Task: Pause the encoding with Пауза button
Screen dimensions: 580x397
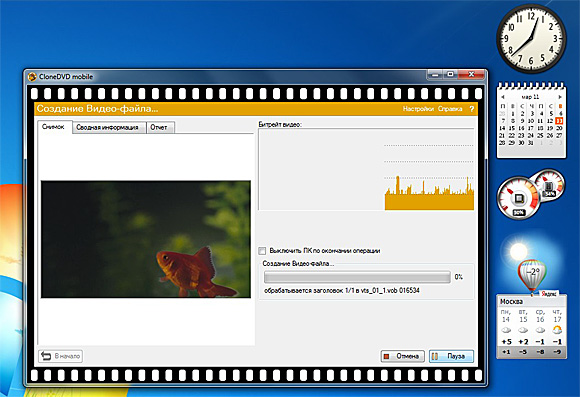Action: click(x=451, y=356)
